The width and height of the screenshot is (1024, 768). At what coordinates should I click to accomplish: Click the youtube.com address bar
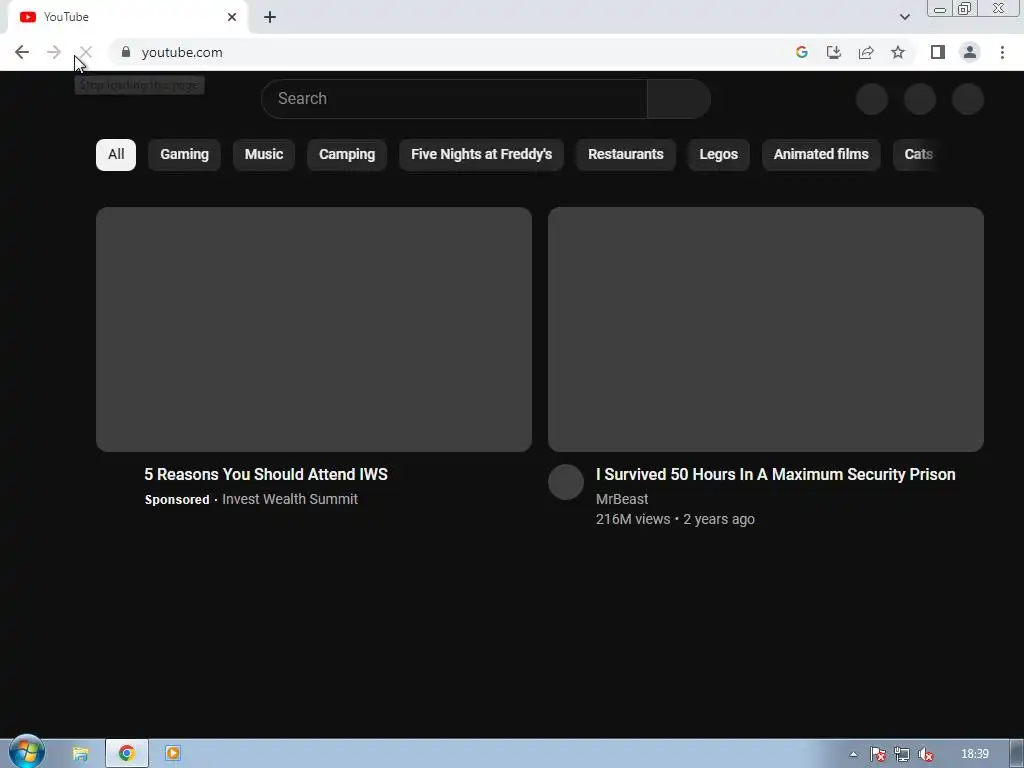pyautogui.click(x=451, y=52)
